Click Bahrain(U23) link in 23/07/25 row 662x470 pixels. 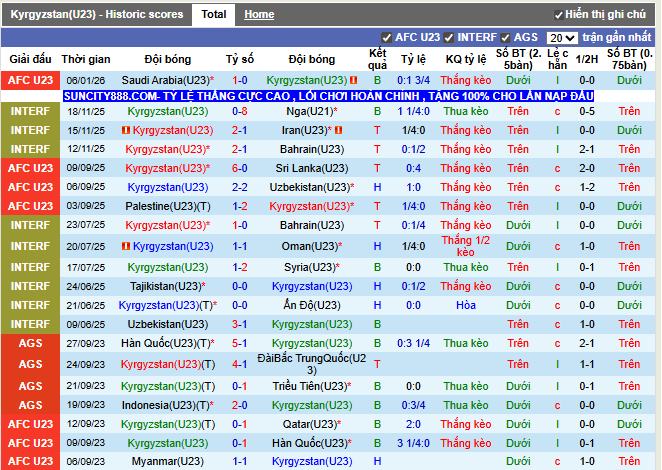tap(312, 225)
